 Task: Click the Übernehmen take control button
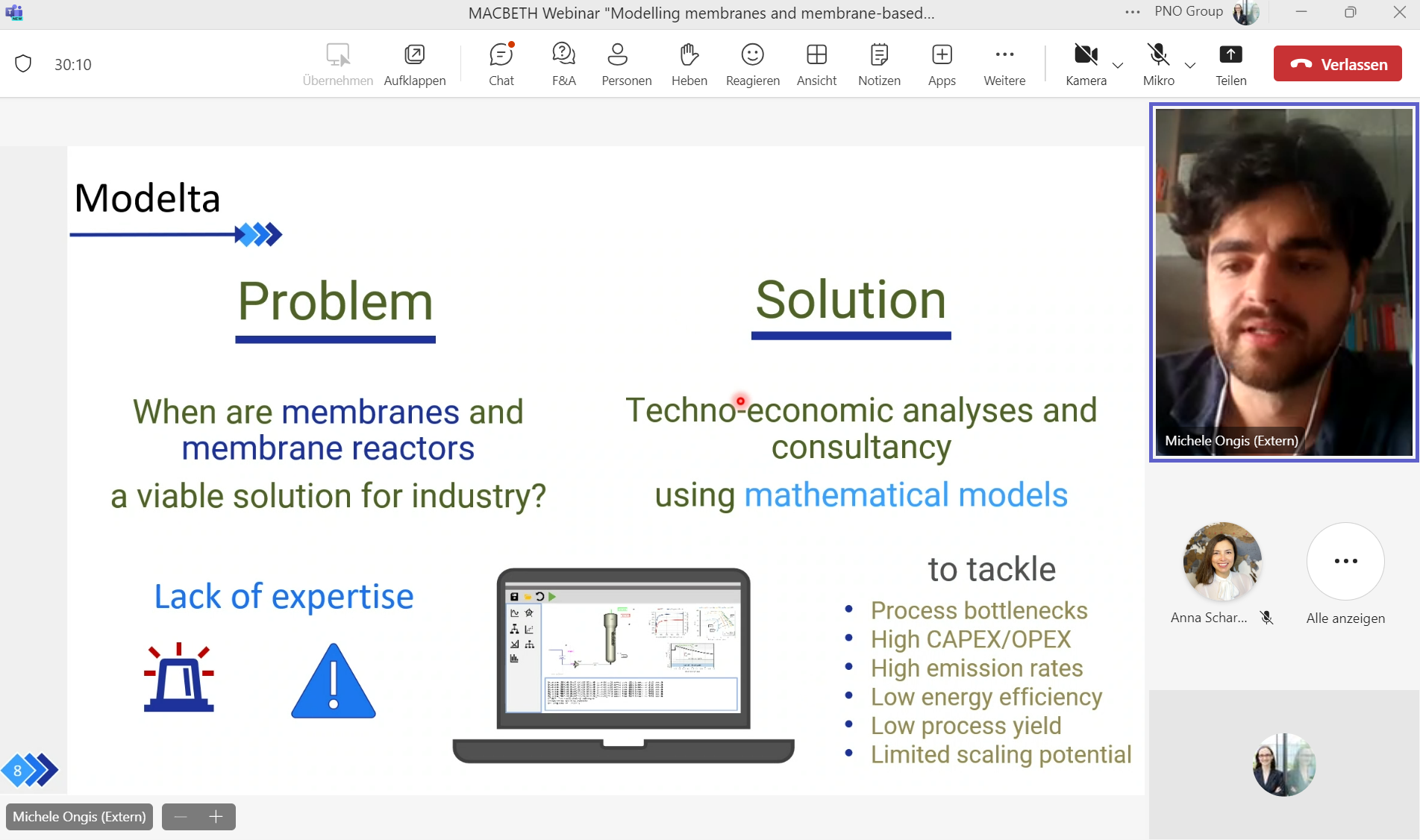[x=338, y=64]
